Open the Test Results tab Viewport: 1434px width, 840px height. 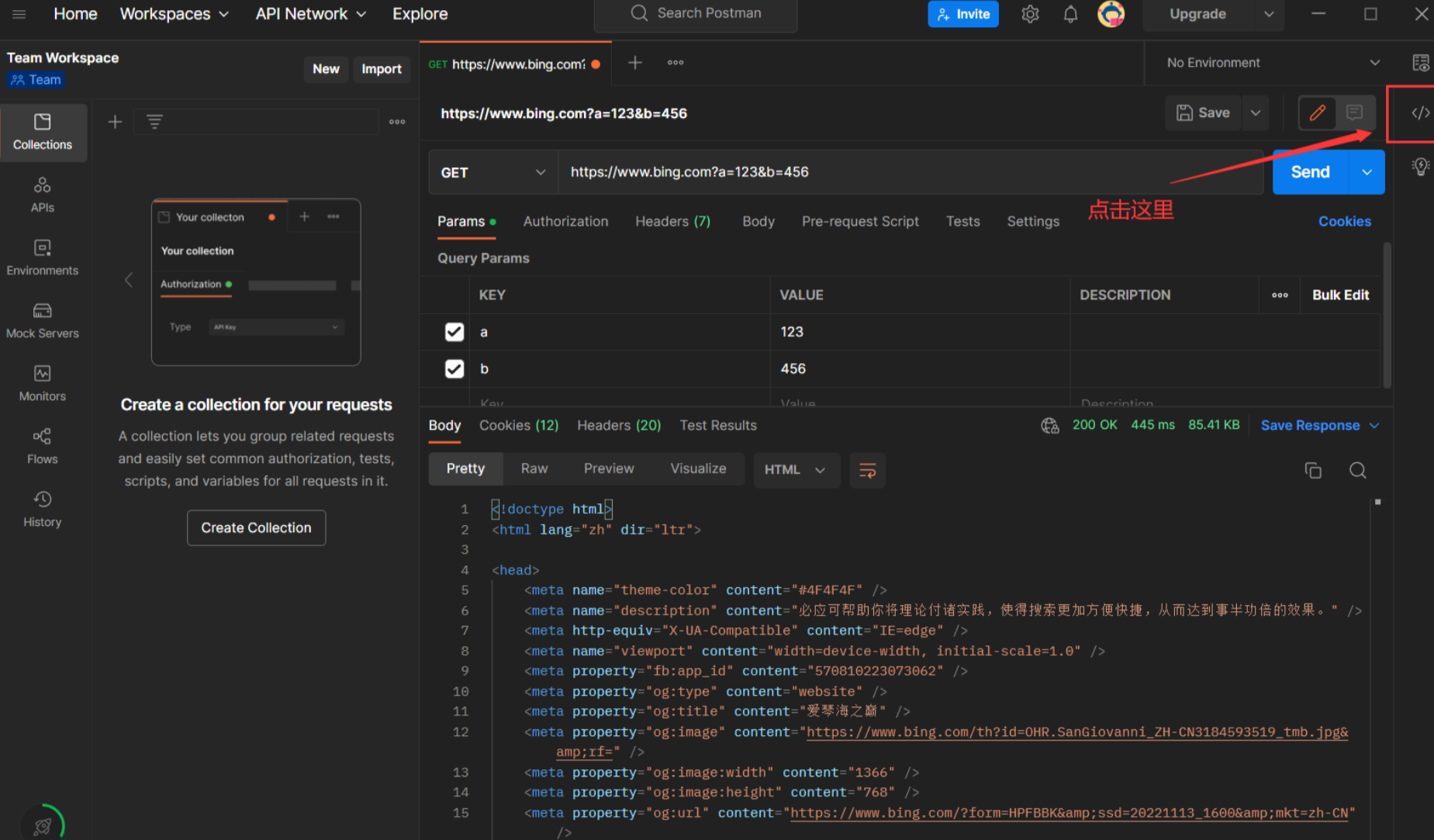[x=717, y=425]
